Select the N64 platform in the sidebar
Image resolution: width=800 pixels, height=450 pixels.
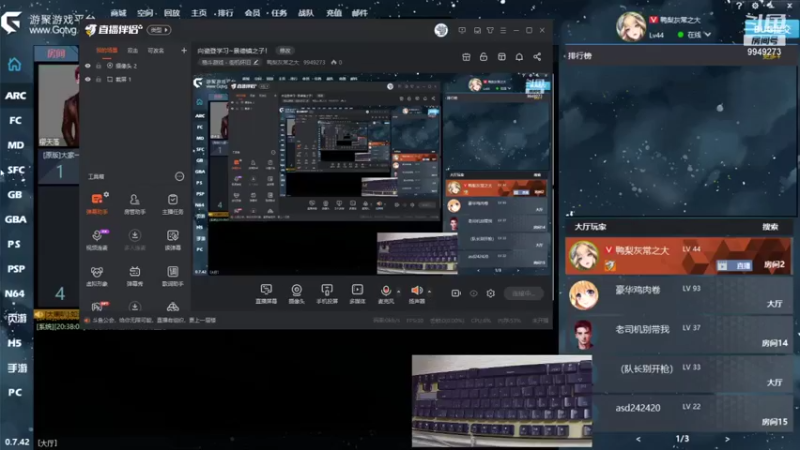(15, 294)
